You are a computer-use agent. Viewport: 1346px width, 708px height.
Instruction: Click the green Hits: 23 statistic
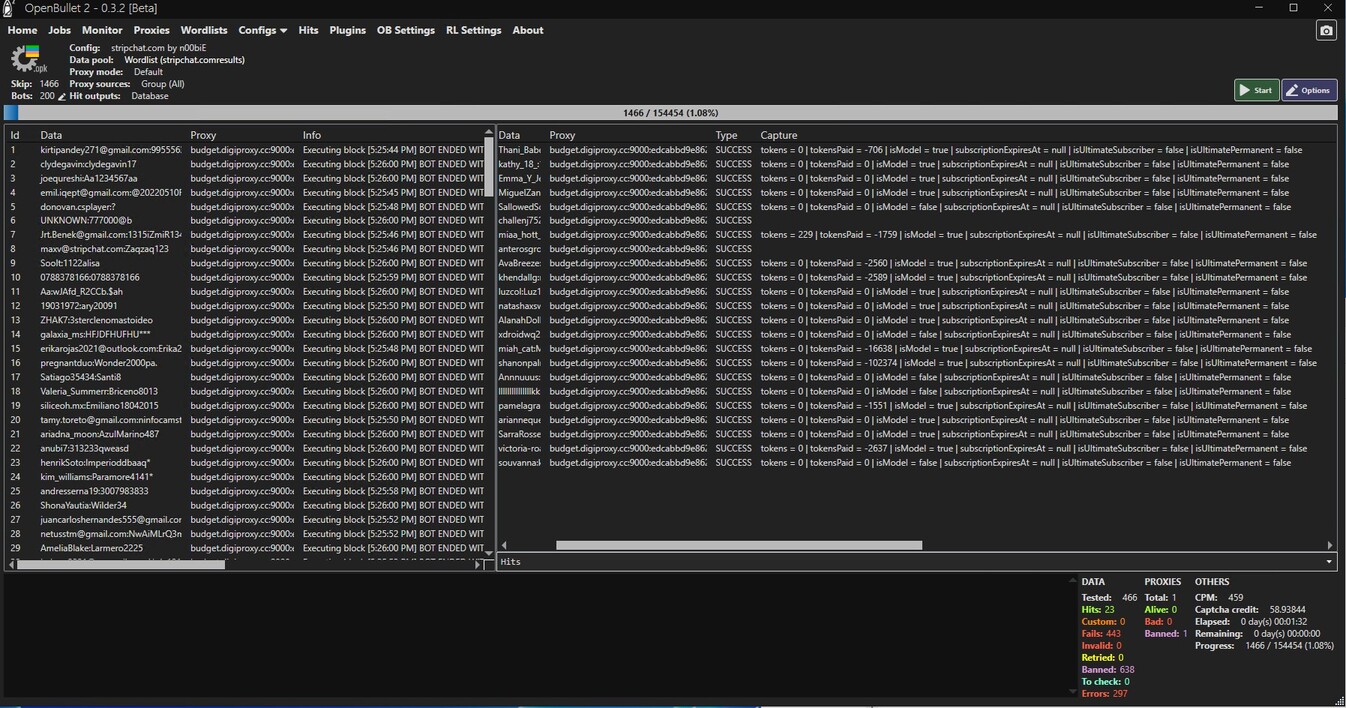pos(1098,609)
